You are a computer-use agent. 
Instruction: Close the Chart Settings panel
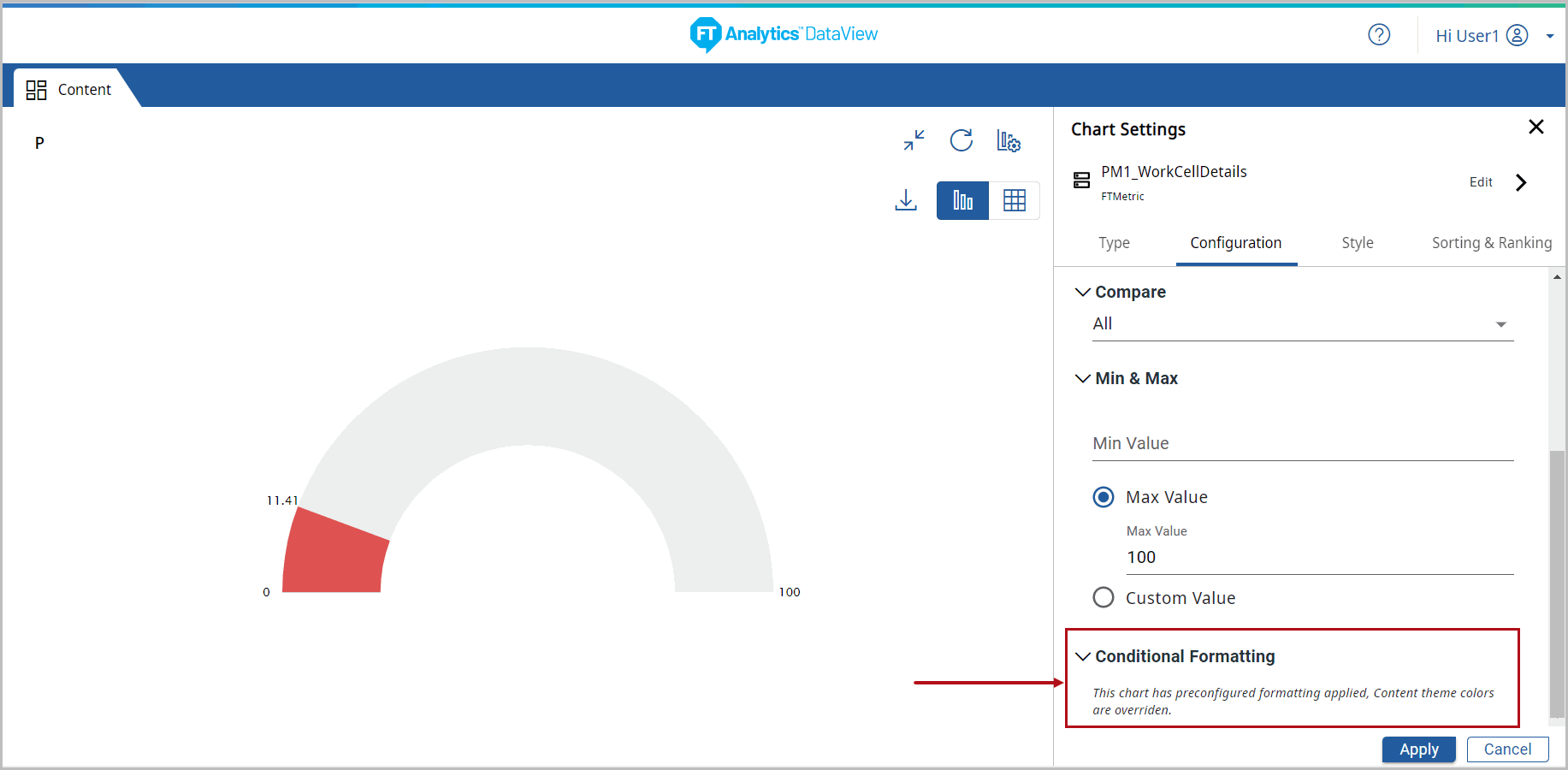(x=1535, y=127)
